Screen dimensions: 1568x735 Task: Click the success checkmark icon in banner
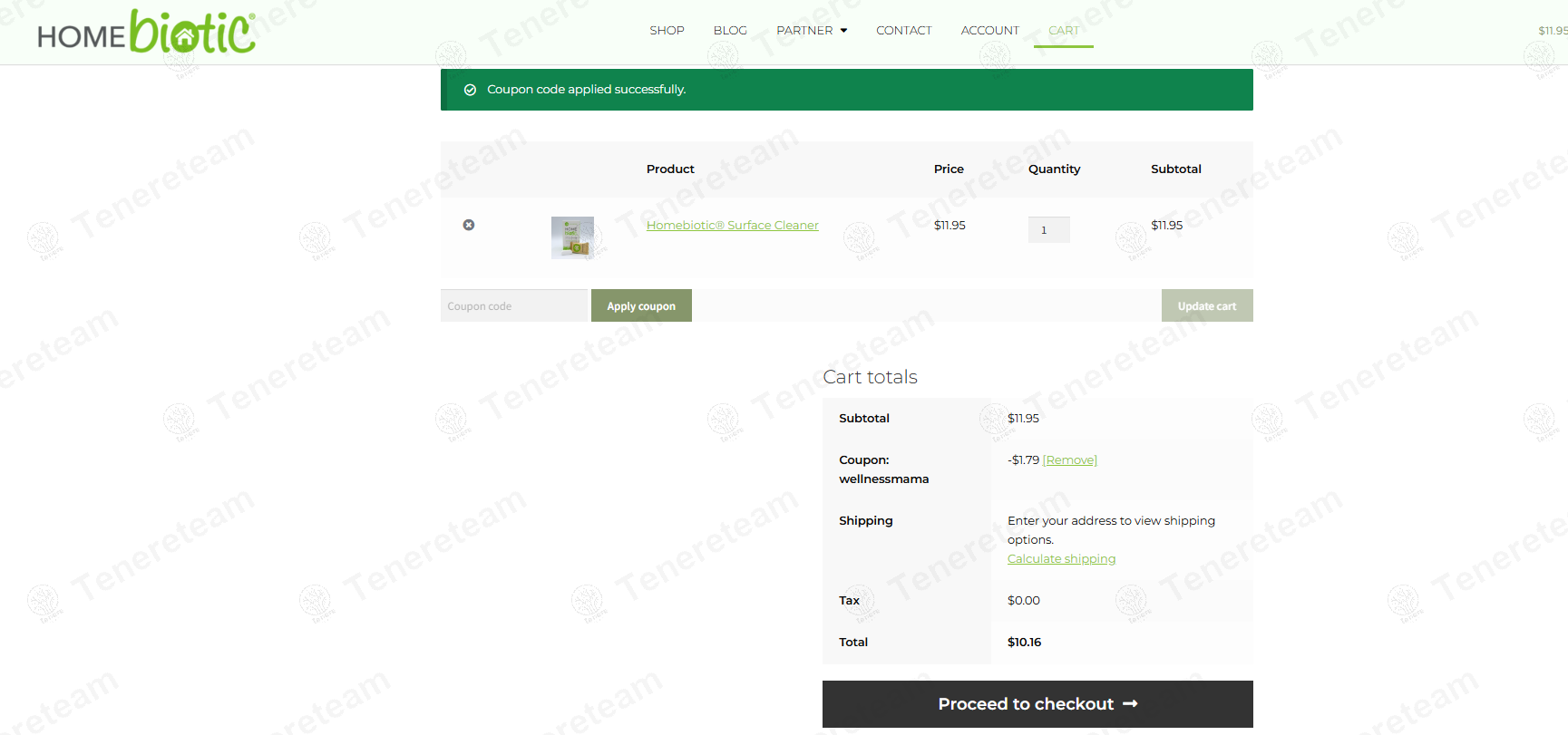470,90
